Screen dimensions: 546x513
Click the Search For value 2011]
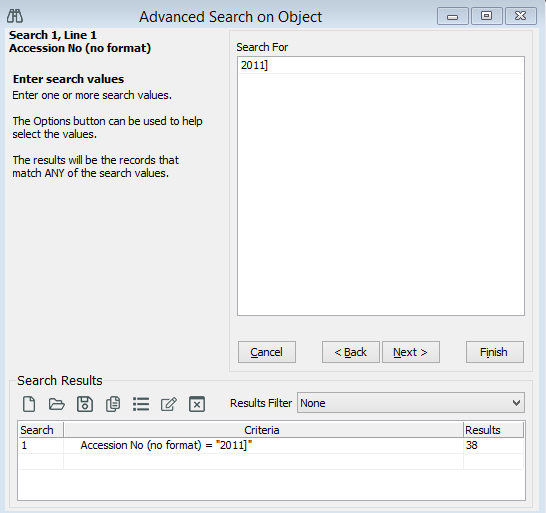[381, 65]
